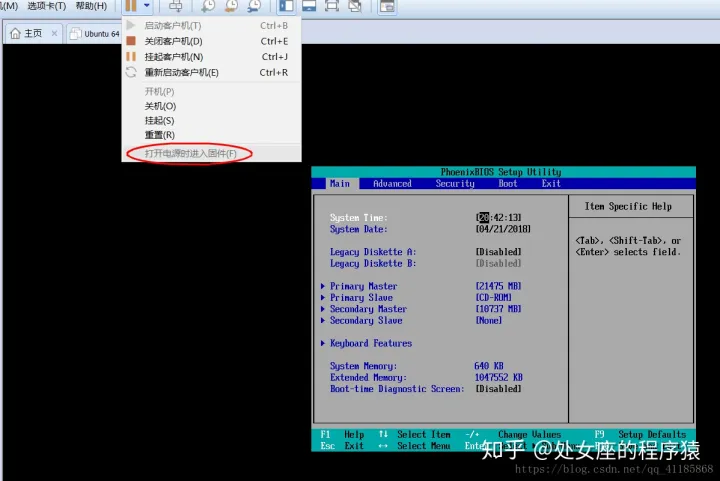Select 关闭客户机(D) menu item

(x=211, y=41)
